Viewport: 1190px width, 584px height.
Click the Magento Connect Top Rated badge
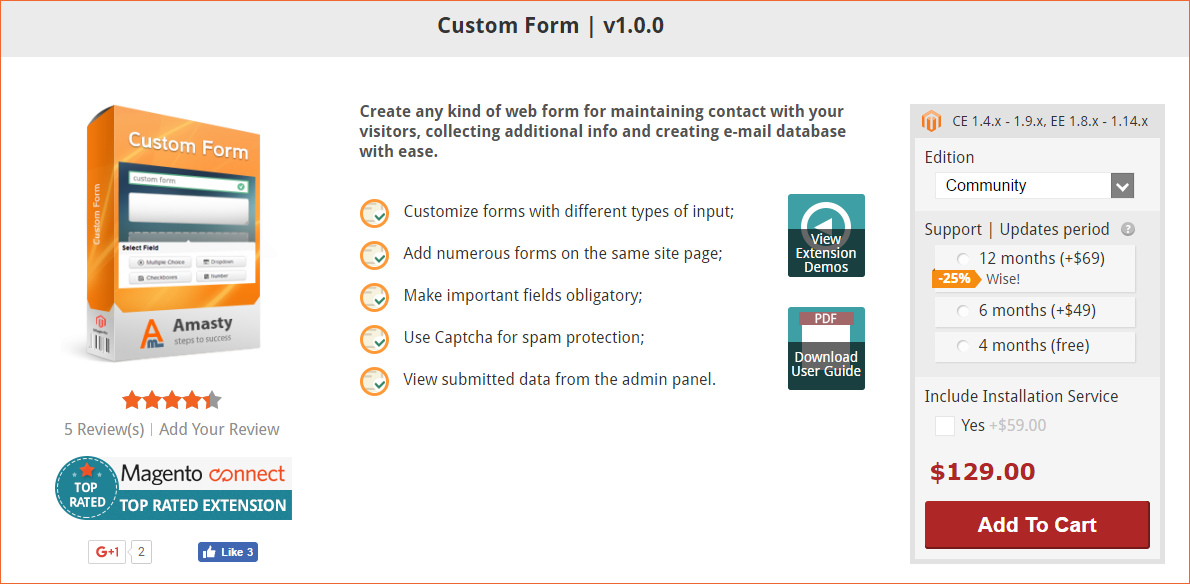click(x=174, y=488)
